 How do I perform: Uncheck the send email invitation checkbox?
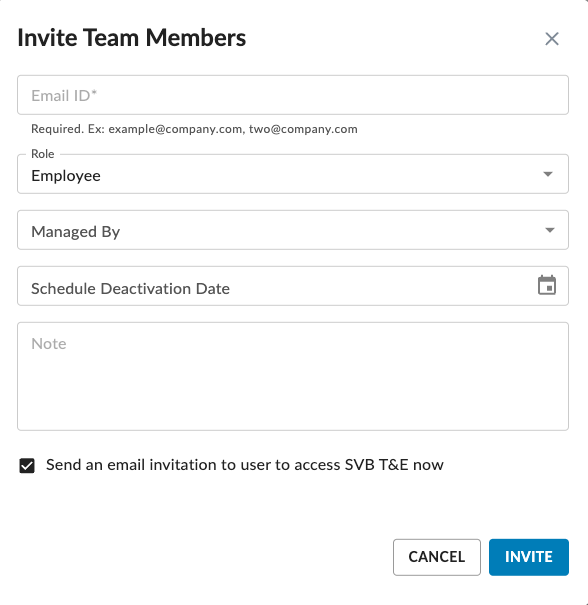[x=27, y=465]
